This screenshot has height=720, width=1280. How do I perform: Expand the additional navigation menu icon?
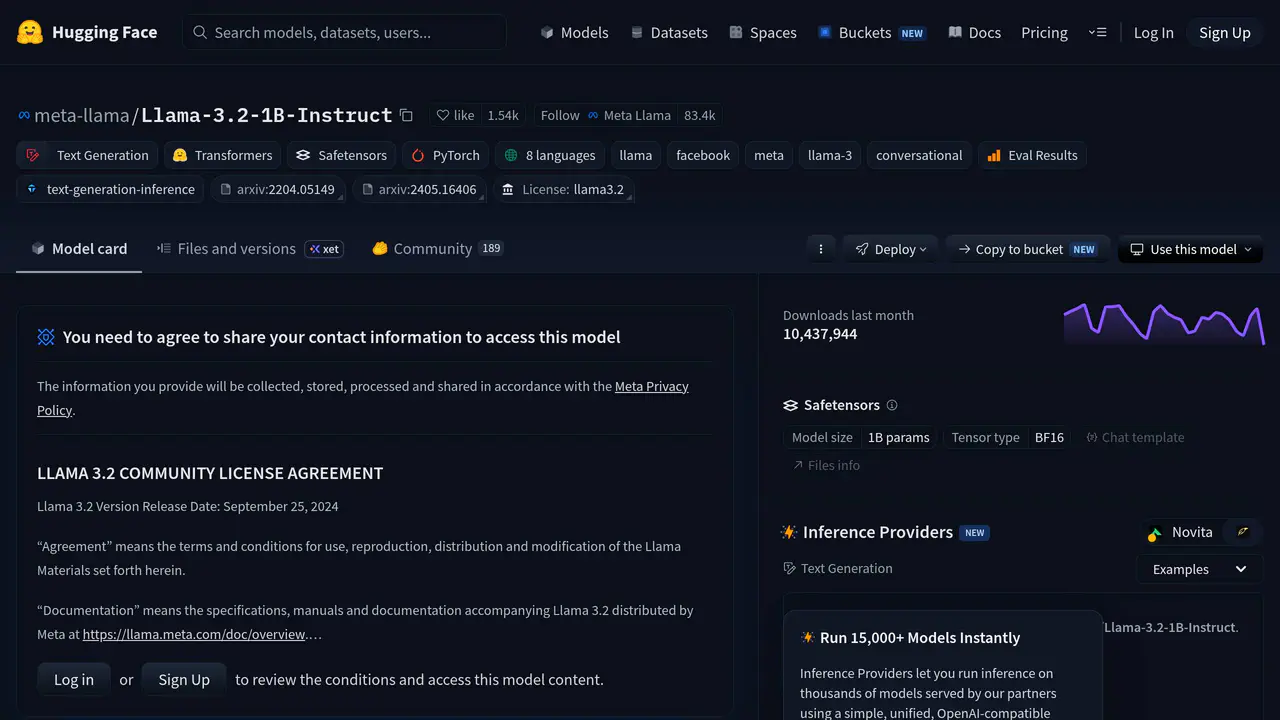pos(1097,32)
